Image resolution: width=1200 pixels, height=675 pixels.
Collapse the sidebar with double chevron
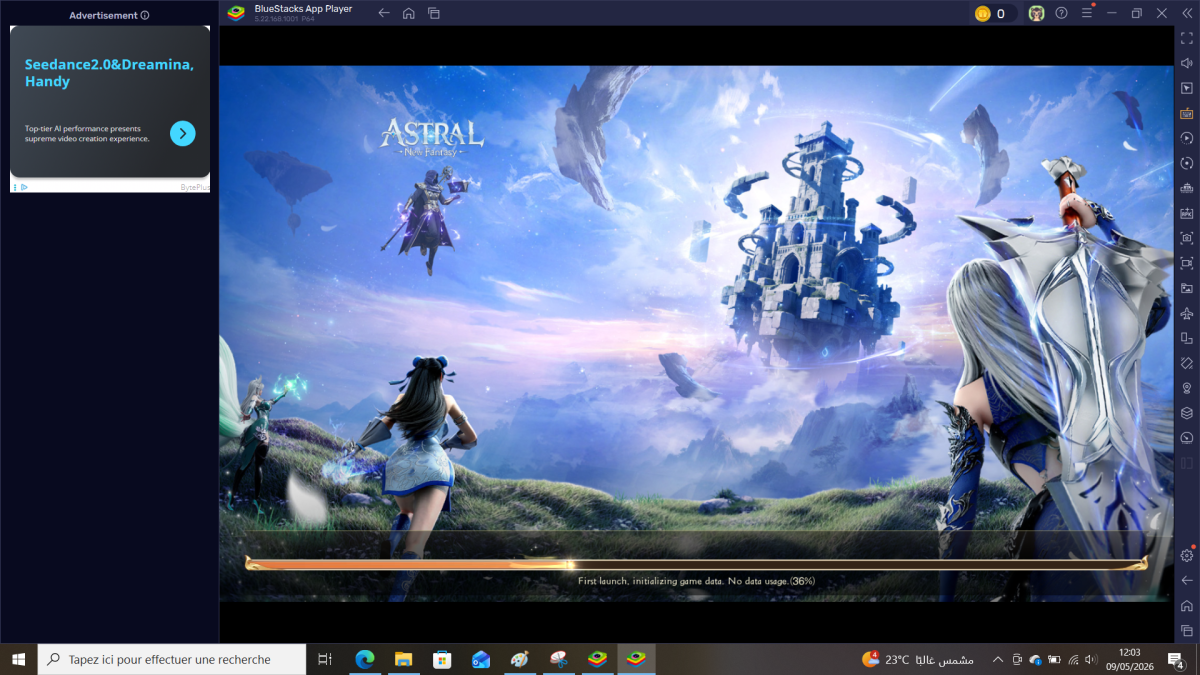click(1186, 13)
